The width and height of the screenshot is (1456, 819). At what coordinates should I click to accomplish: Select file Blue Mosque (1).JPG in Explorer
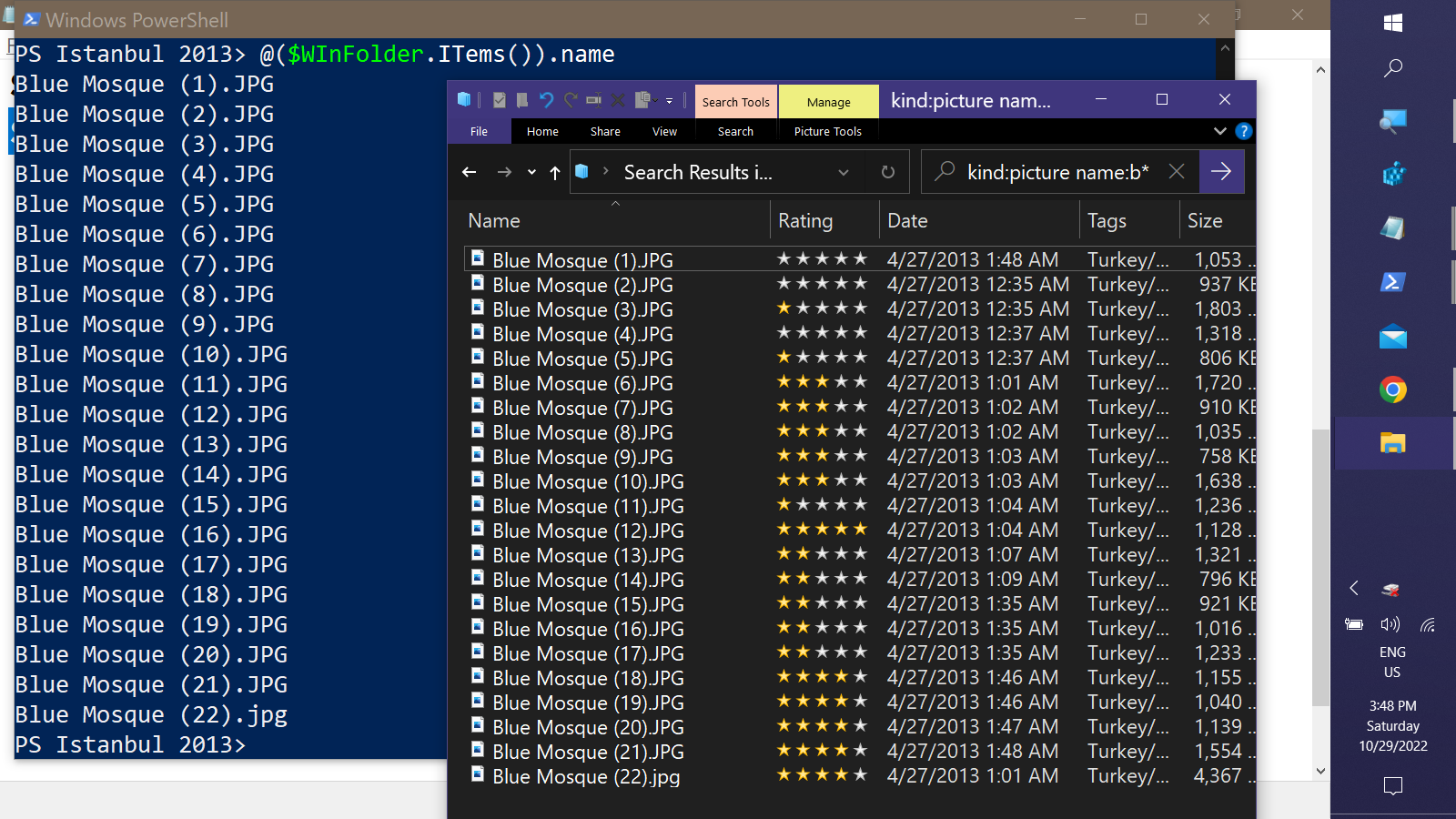(582, 260)
